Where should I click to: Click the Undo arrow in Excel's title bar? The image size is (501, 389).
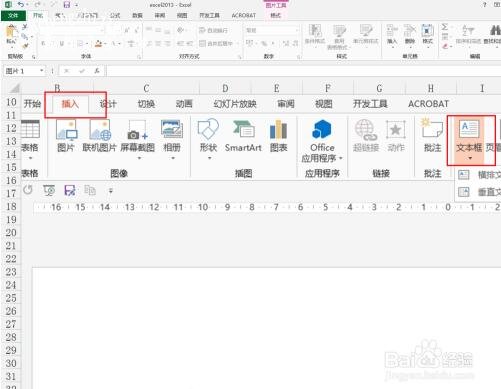click(21, 5)
